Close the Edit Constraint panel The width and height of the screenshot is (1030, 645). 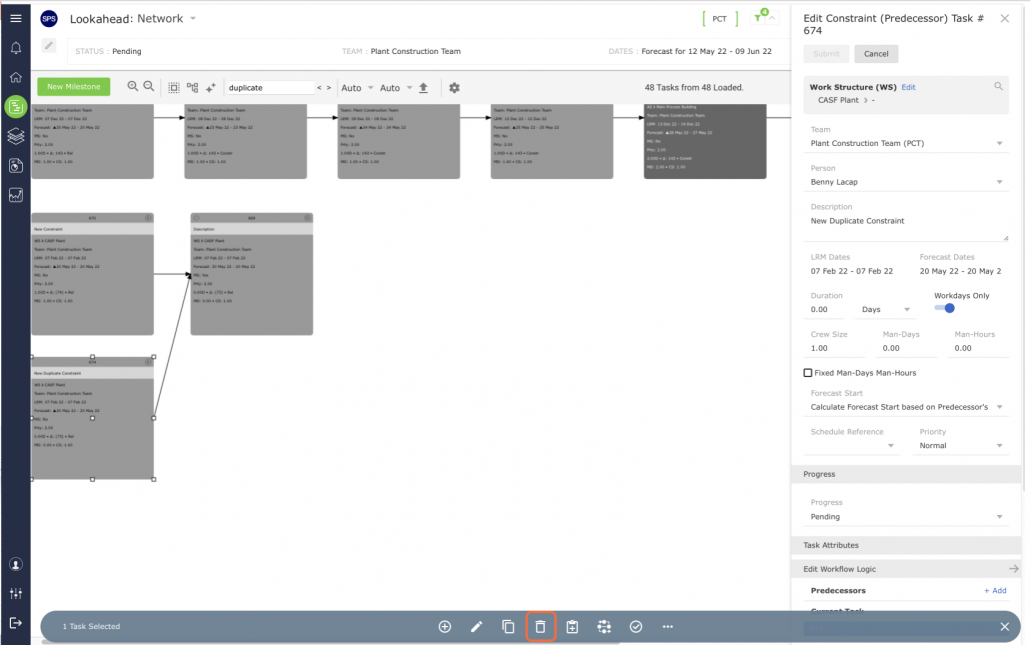coord(1004,18)
